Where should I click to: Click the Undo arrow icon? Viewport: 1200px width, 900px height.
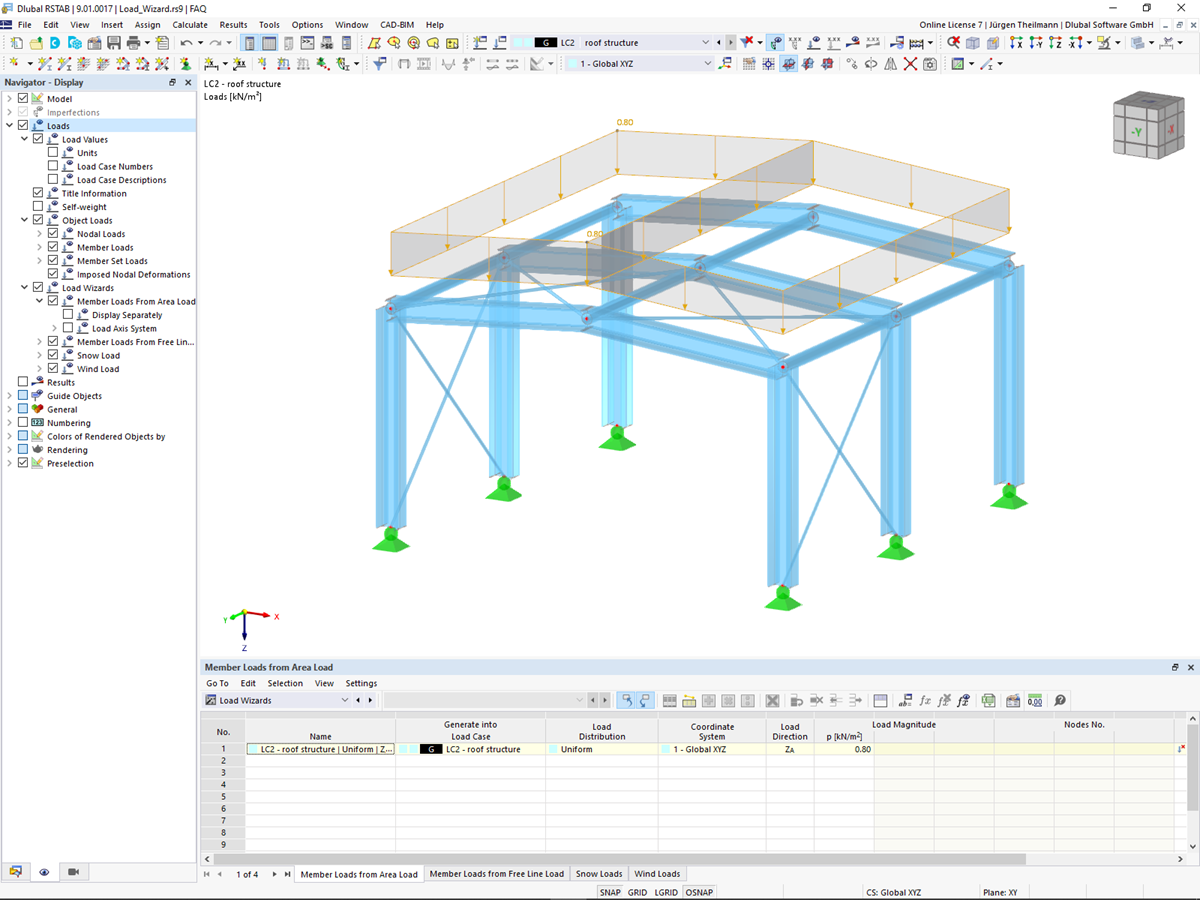pos(188,43)
